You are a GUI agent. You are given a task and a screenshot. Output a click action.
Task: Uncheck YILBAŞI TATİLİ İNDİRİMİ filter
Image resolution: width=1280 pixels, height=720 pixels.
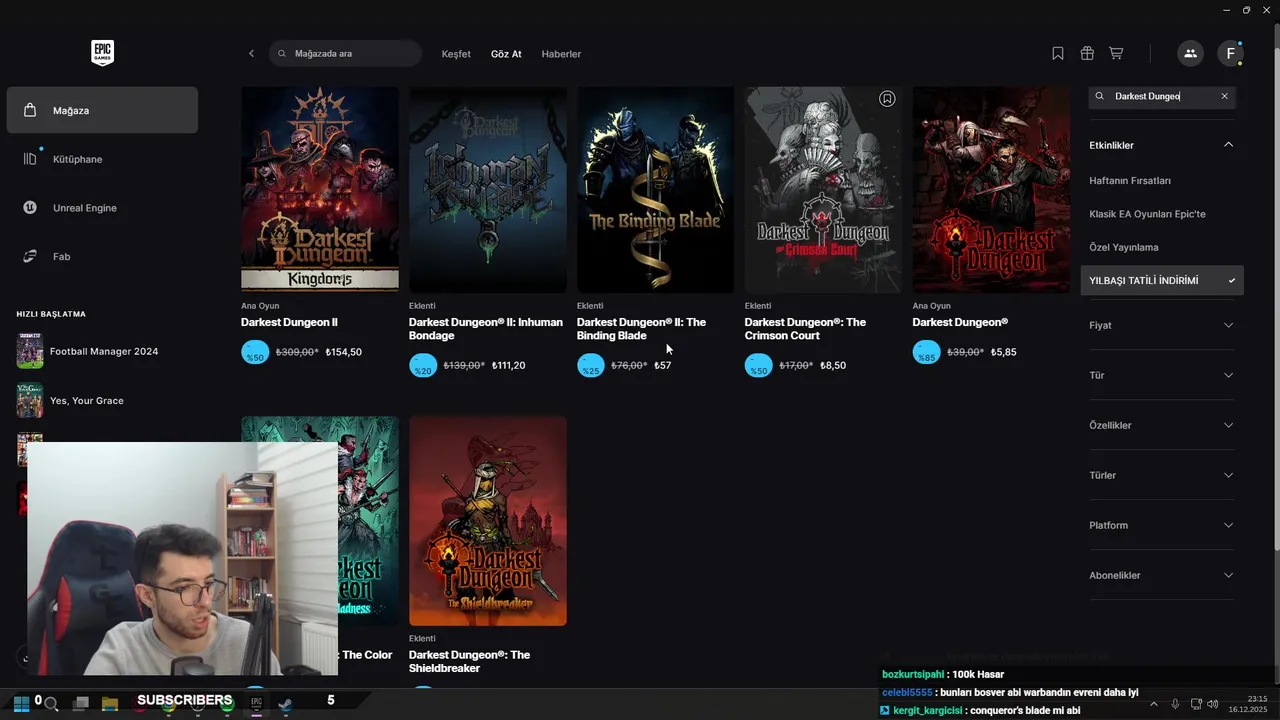pyautogui.click(x=1162, y=281)
